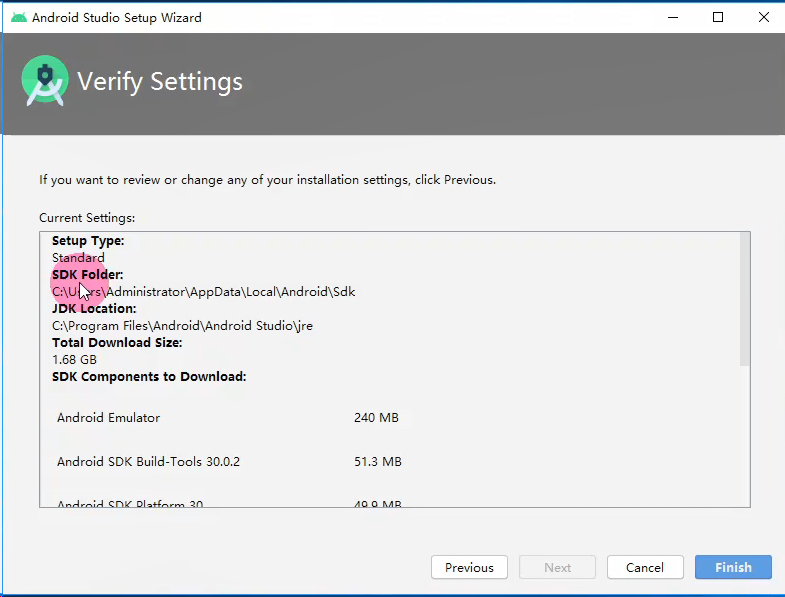The image size is (785, 597).
Task: Click the 'Current Settings:' label
Action: tap(87, 218)
